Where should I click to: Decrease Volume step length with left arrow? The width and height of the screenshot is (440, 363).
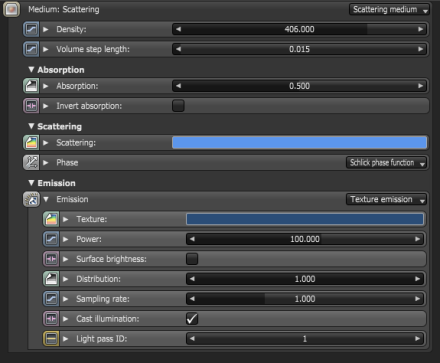click(178, 49)
